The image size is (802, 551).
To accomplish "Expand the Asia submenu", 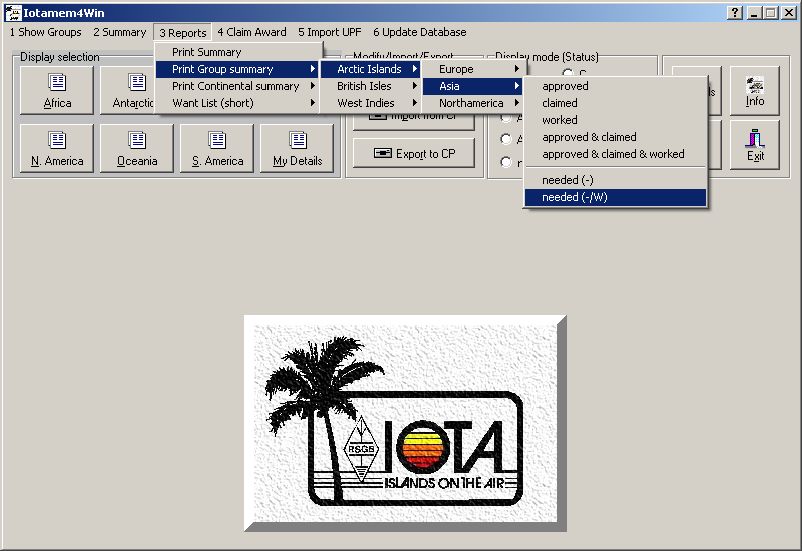I will [x=473, y=86].
